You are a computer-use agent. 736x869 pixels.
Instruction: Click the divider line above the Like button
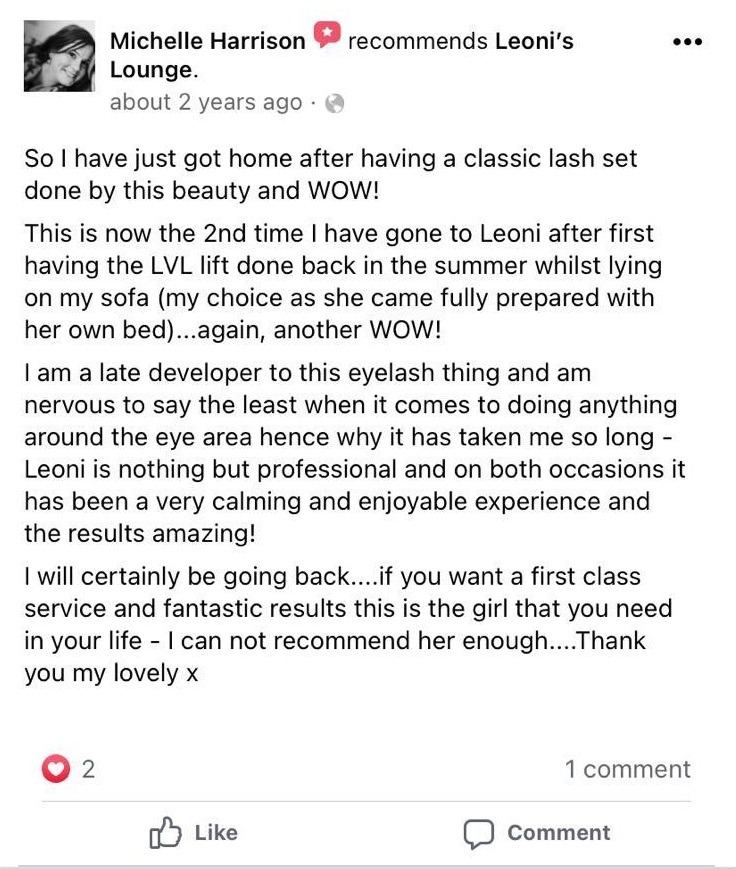pos(366,801)
